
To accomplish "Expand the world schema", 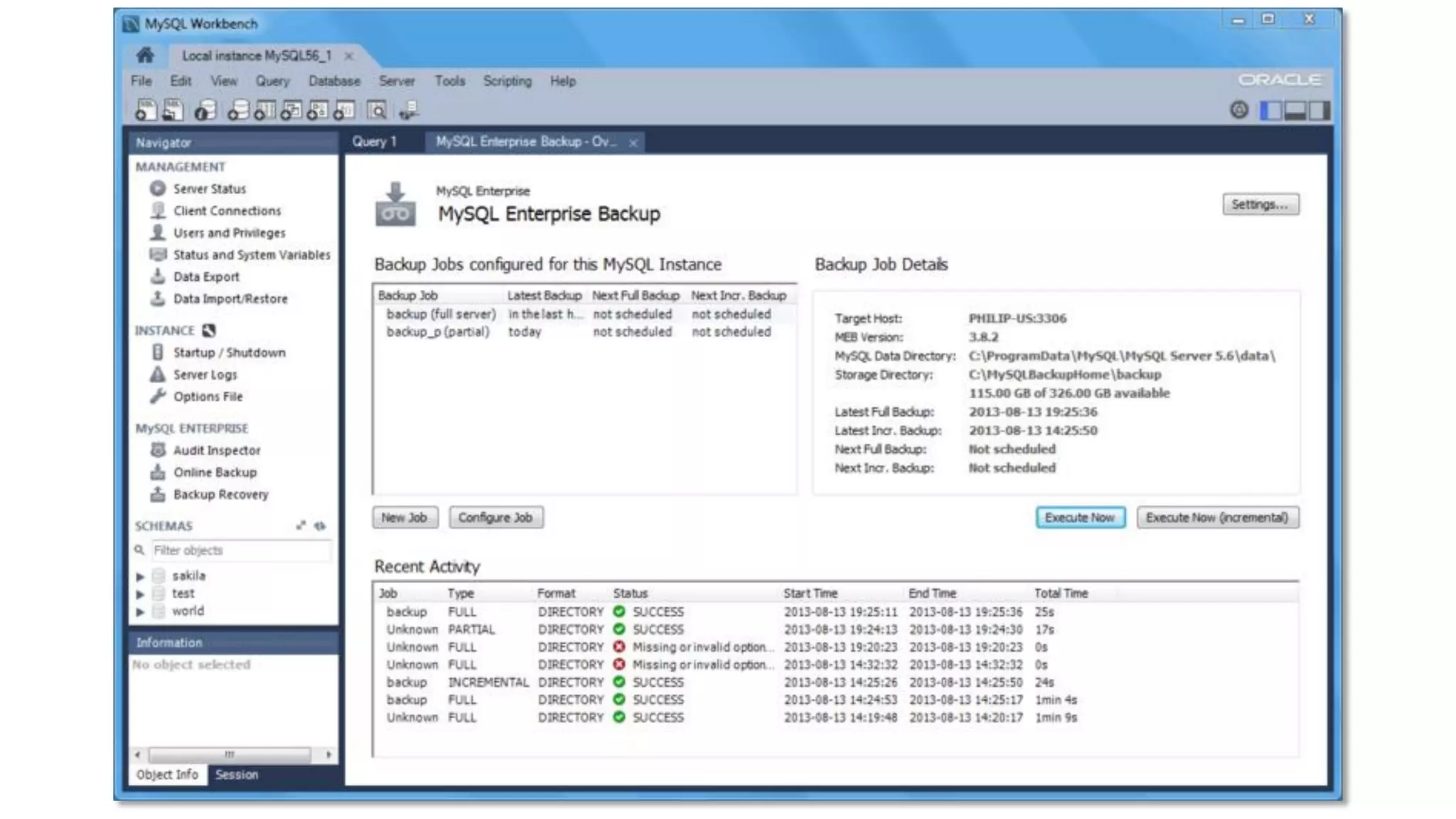I will (141, 611).
